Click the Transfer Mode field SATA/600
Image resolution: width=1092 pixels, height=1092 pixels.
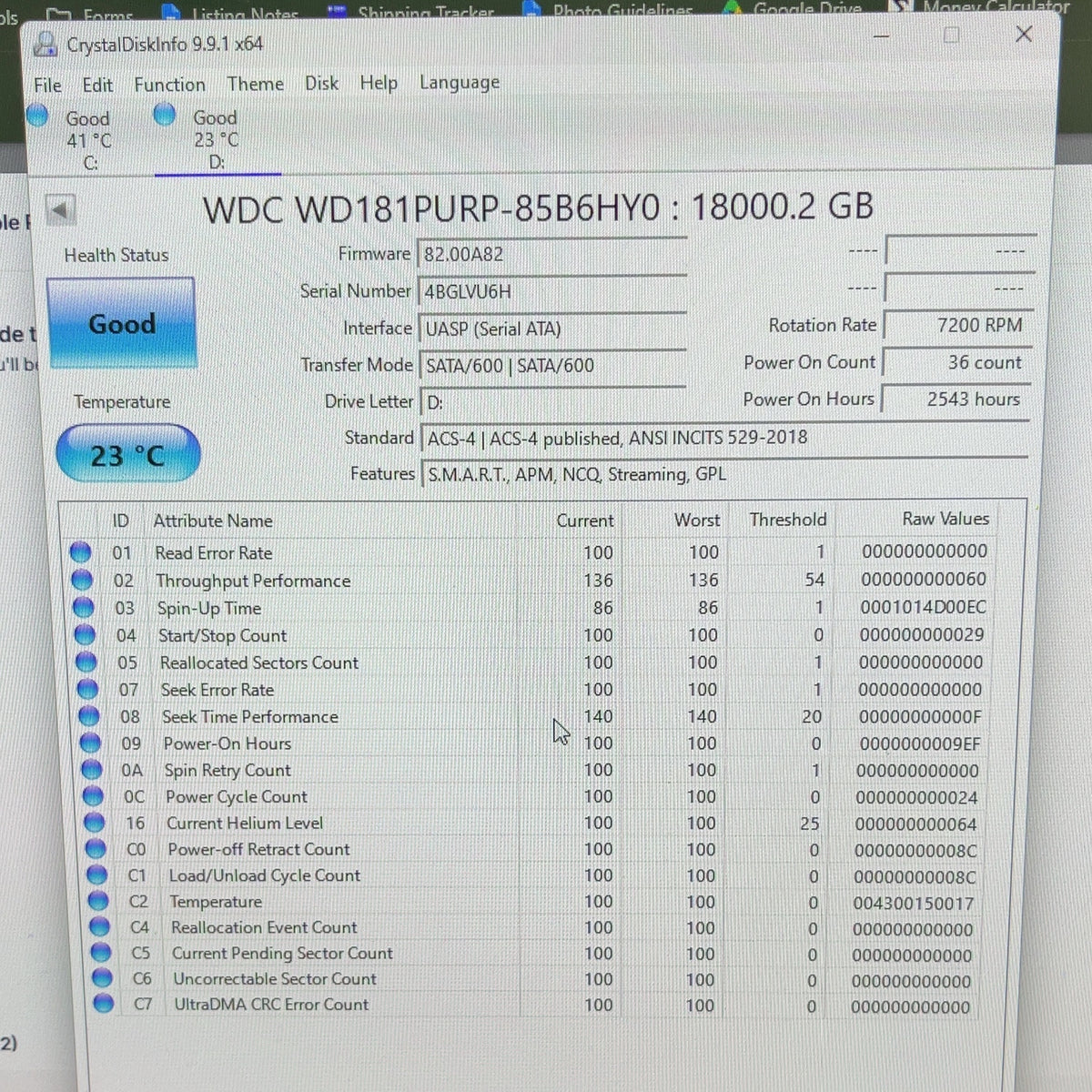click(551, 365)
